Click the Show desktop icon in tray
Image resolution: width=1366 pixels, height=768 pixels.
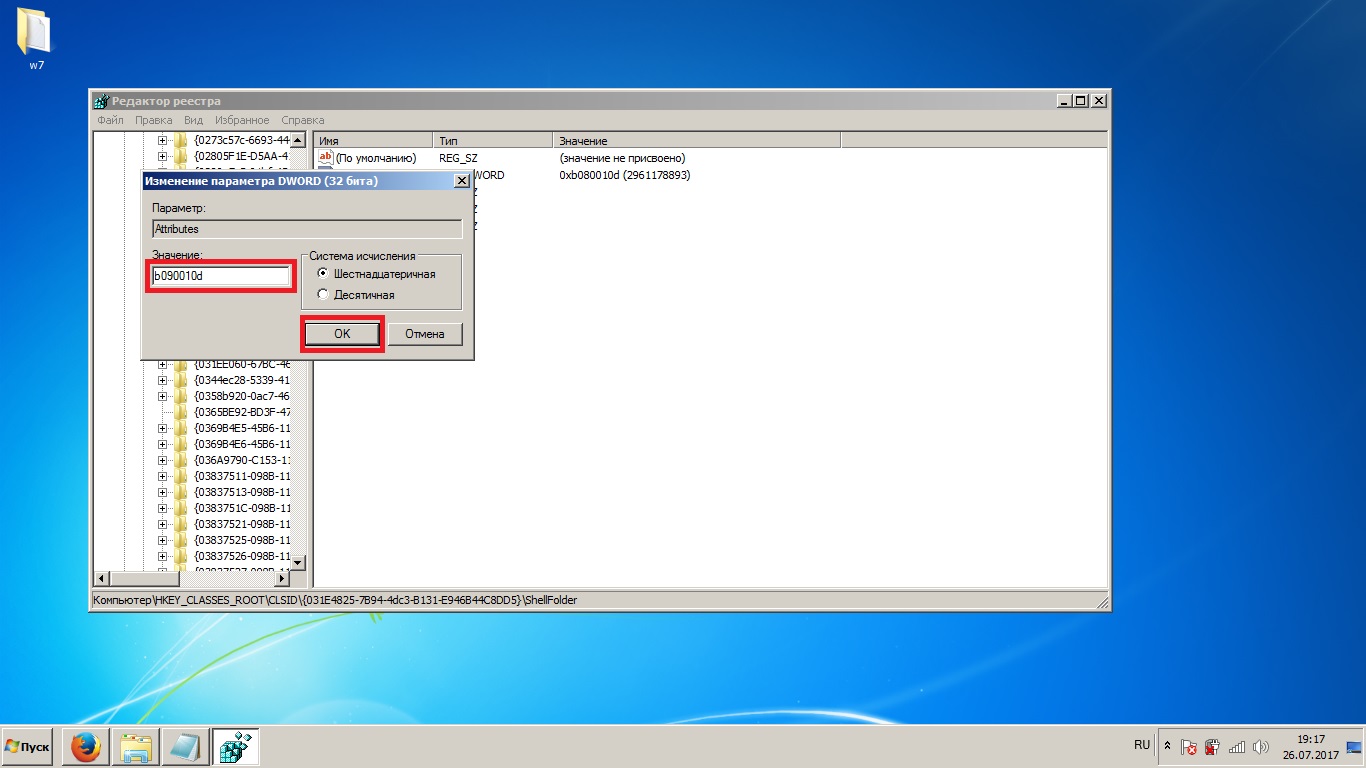[1356, 747]
